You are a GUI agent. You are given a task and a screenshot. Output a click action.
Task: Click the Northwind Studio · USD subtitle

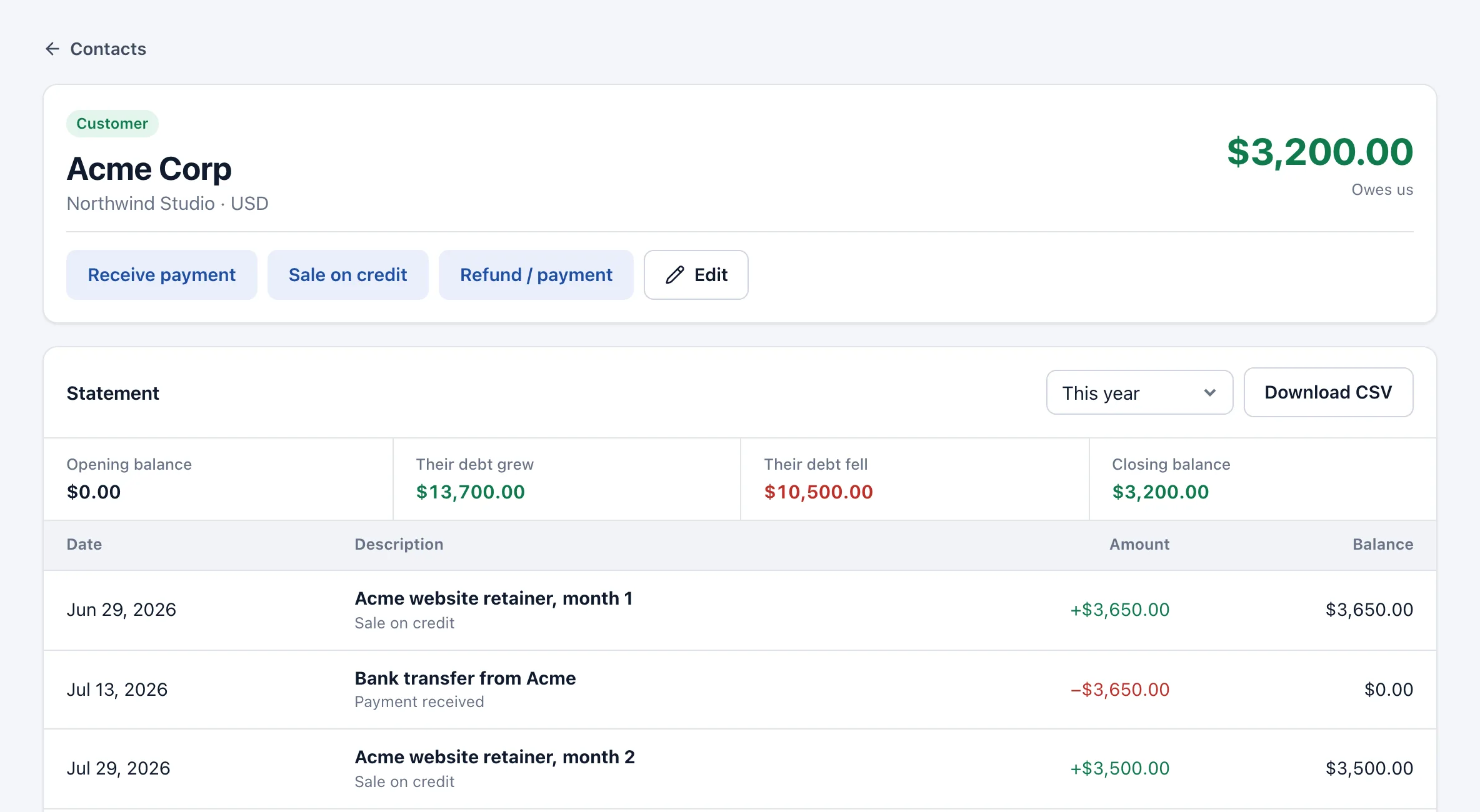pos(167,204)
